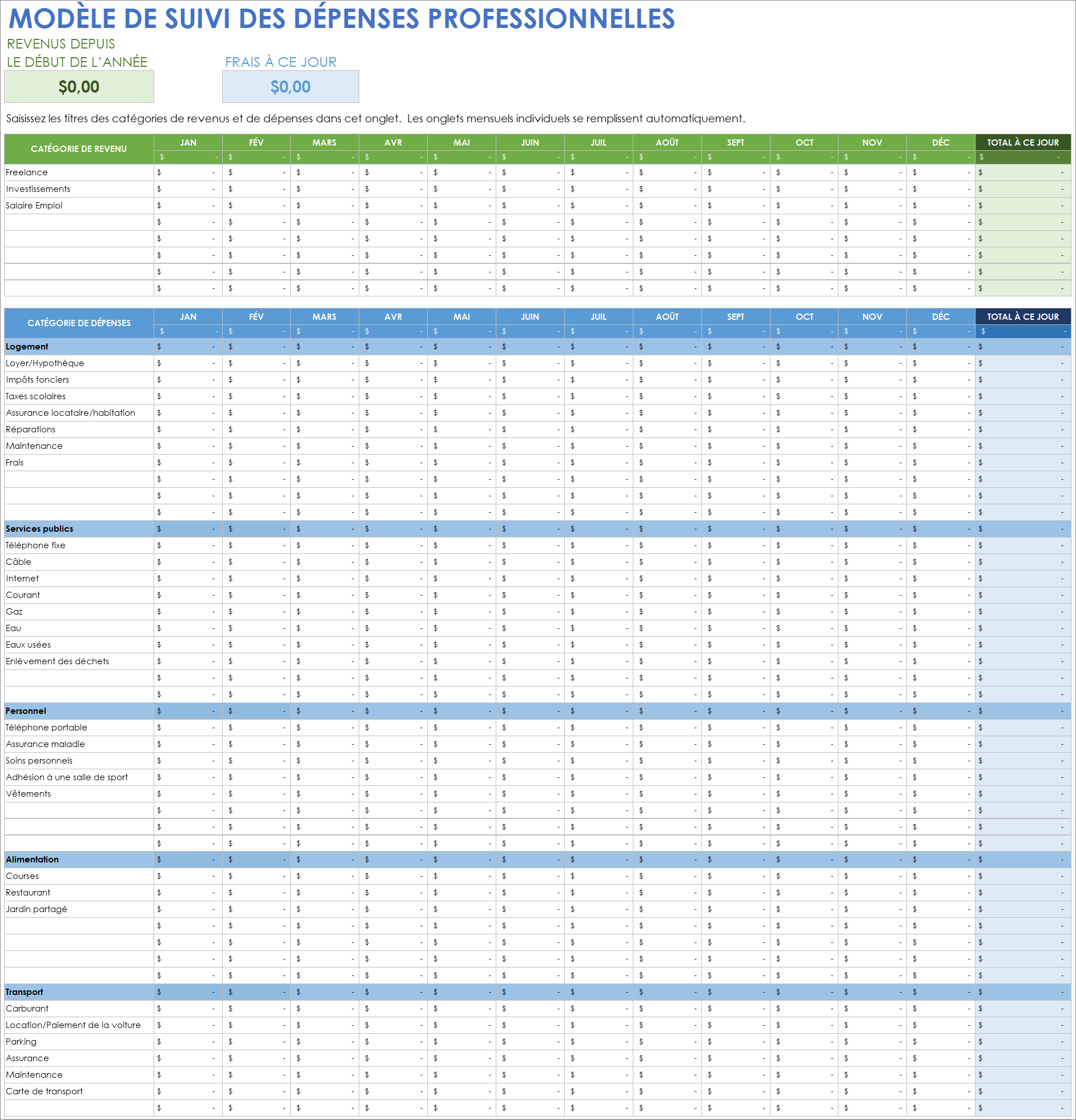Click the MARS cell in Loyer/Hypothèque row
Image resolution: width=1076 pixels, height=1120 pixels.
[x=324, y=363]
